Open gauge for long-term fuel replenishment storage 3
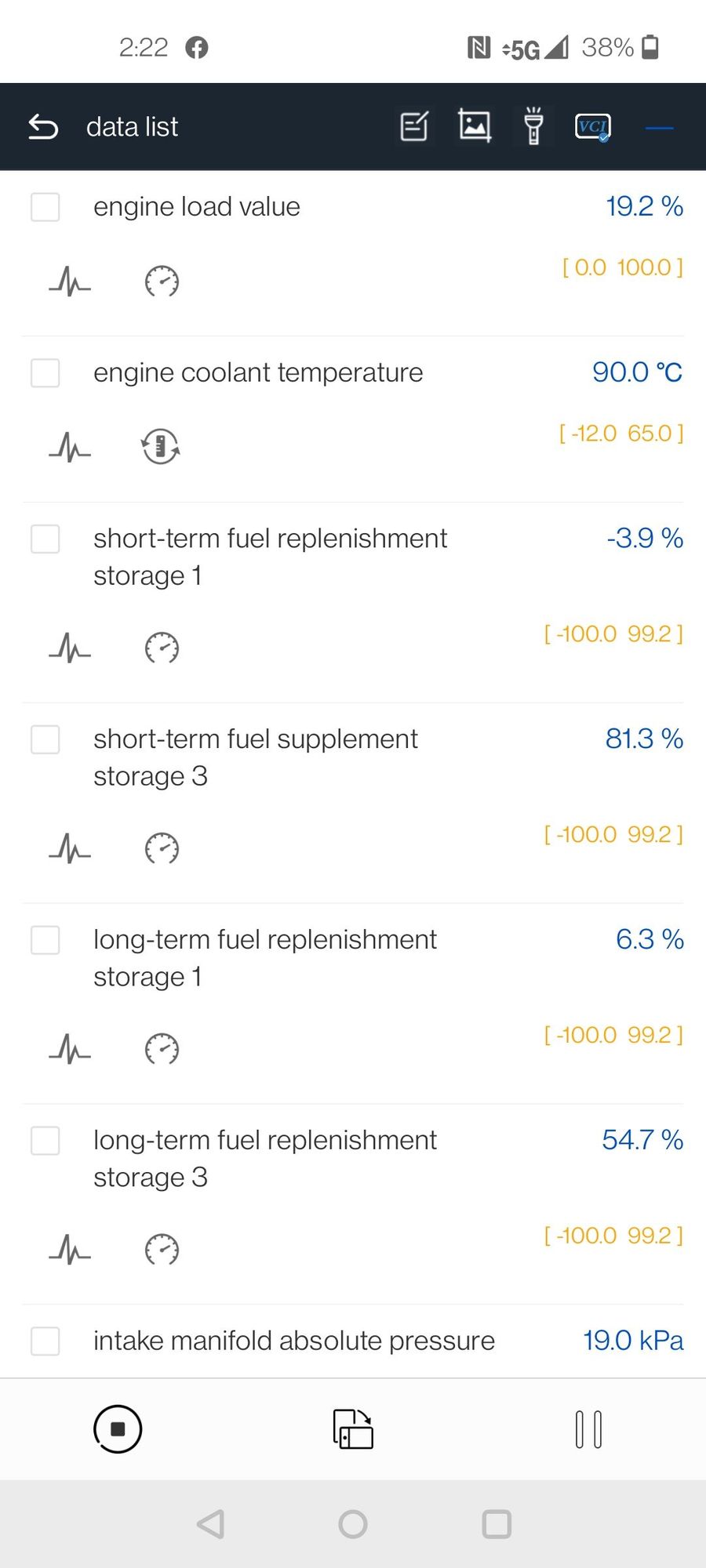 click(162, 1250)
